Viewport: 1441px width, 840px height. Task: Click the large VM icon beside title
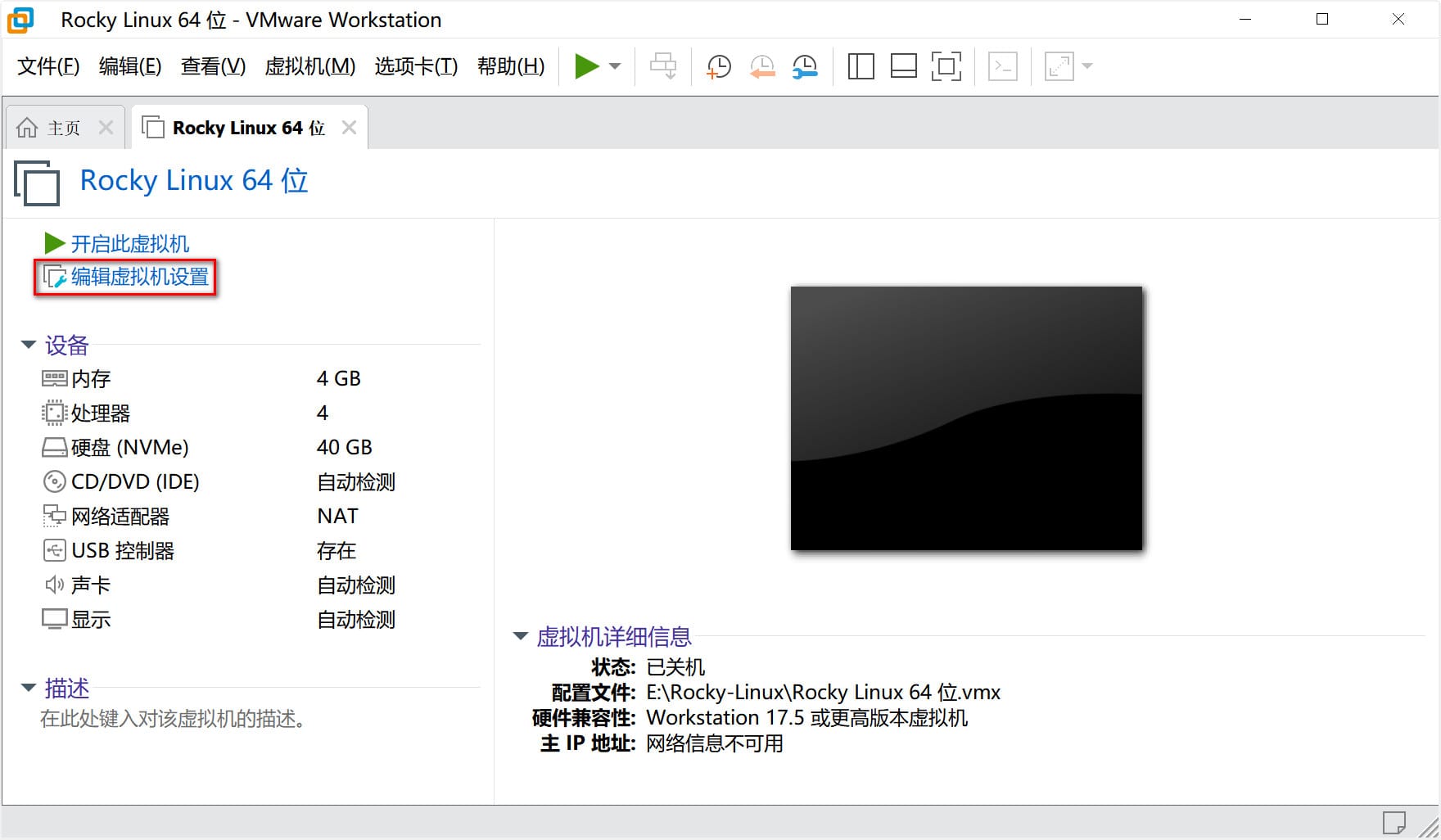[38, 182]
